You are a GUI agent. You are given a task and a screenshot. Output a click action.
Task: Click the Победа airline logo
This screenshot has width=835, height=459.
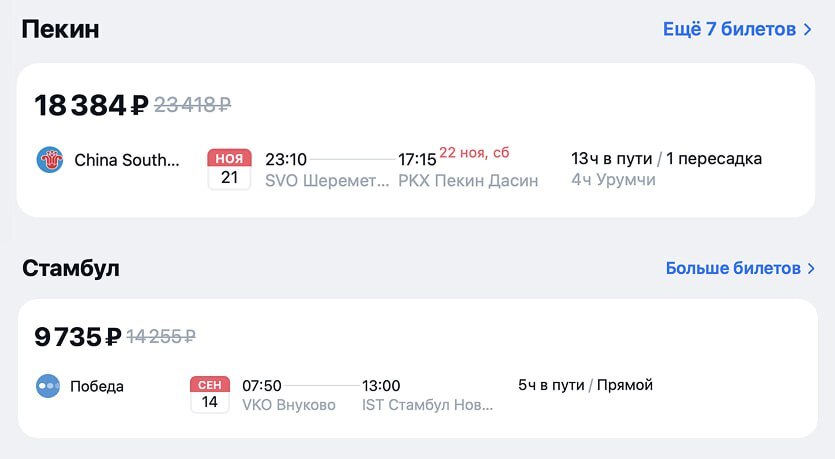pyautogui.click(x=48, y=386)
